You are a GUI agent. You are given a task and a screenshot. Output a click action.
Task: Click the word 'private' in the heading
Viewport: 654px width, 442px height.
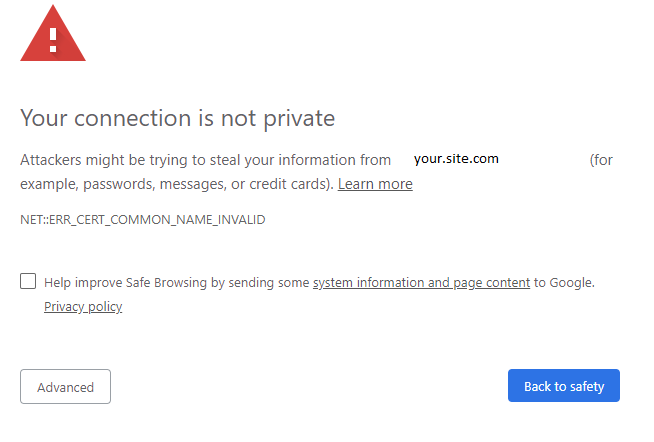pos(296,118)
